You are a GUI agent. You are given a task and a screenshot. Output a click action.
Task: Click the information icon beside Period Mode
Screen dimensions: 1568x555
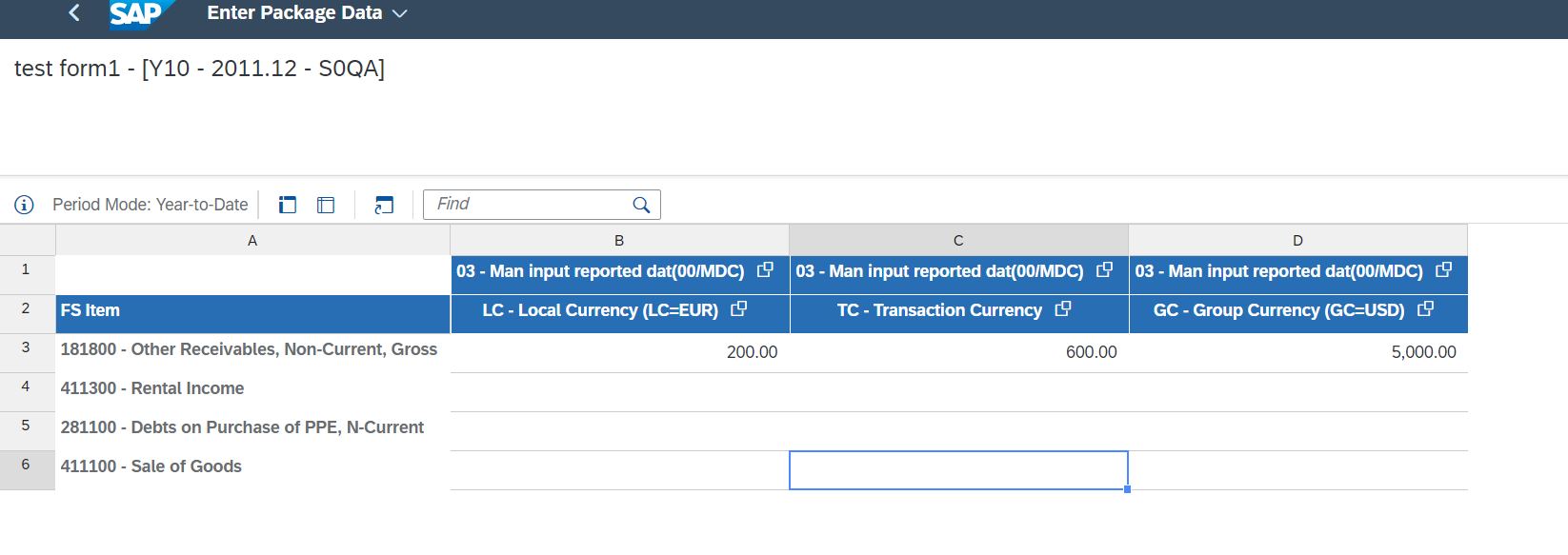(24, 205)
